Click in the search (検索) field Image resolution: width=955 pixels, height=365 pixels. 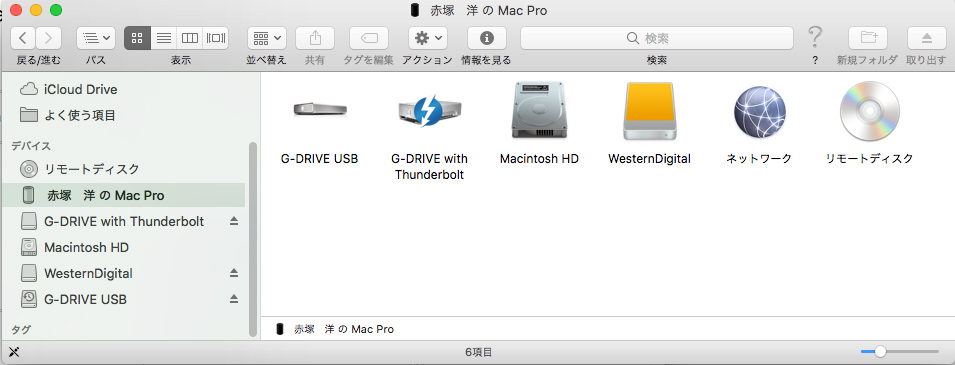[657, 38]
